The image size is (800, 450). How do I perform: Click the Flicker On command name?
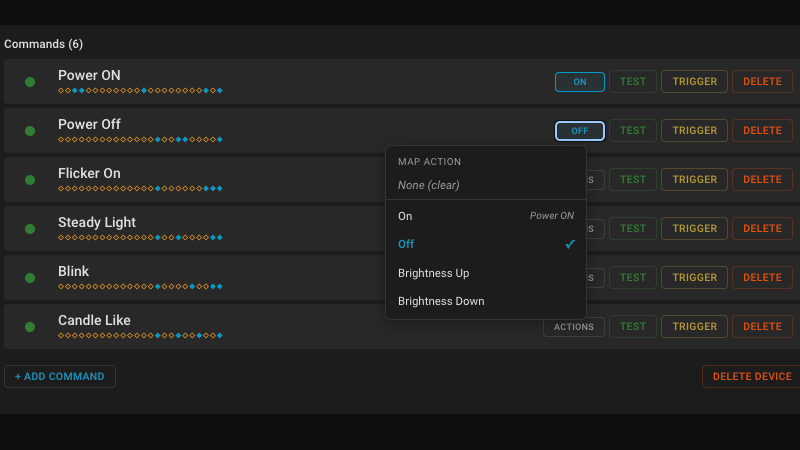tap(89, 173)
